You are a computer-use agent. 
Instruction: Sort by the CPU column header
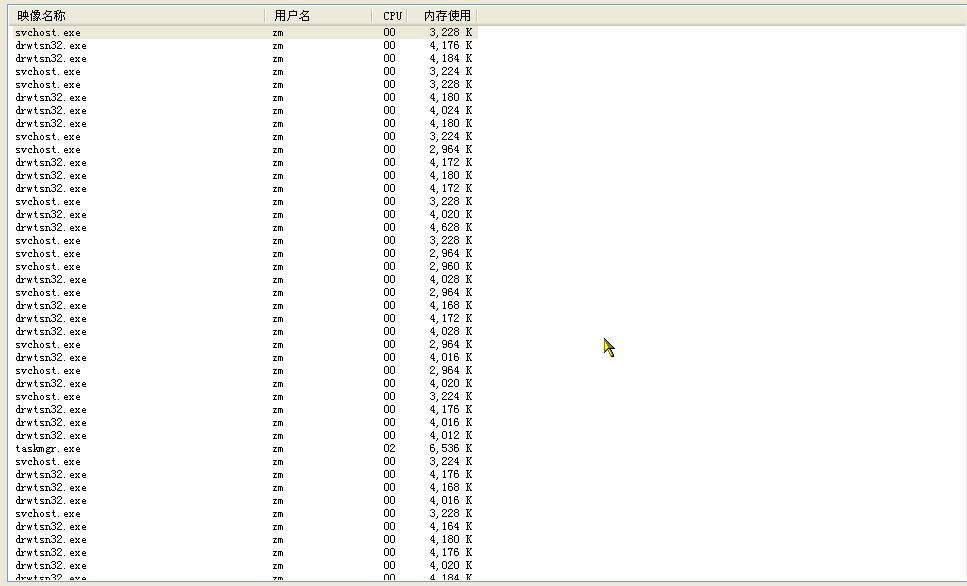click(390, 15)
